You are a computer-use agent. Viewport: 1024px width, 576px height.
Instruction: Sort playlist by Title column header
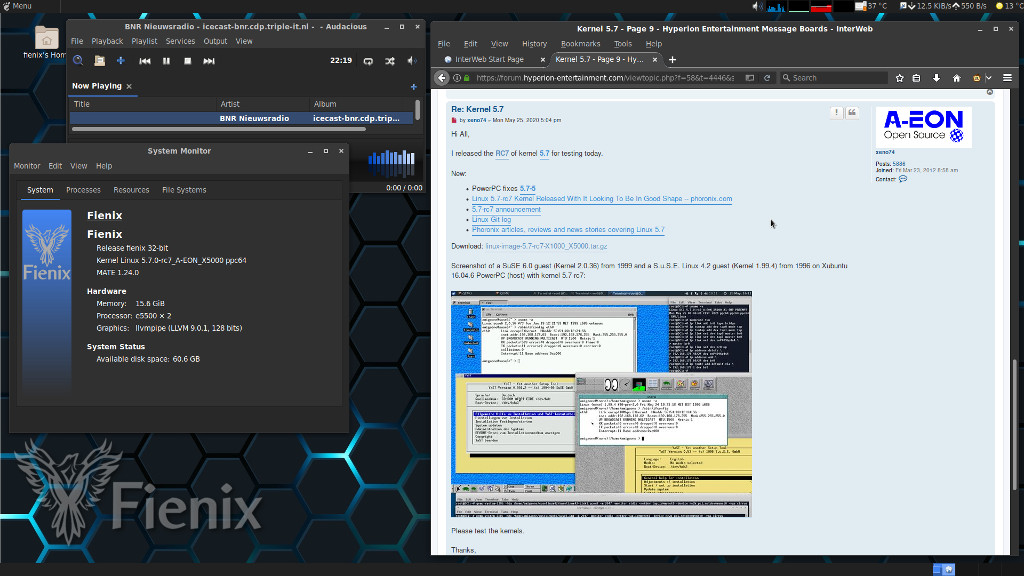point(143,104)
